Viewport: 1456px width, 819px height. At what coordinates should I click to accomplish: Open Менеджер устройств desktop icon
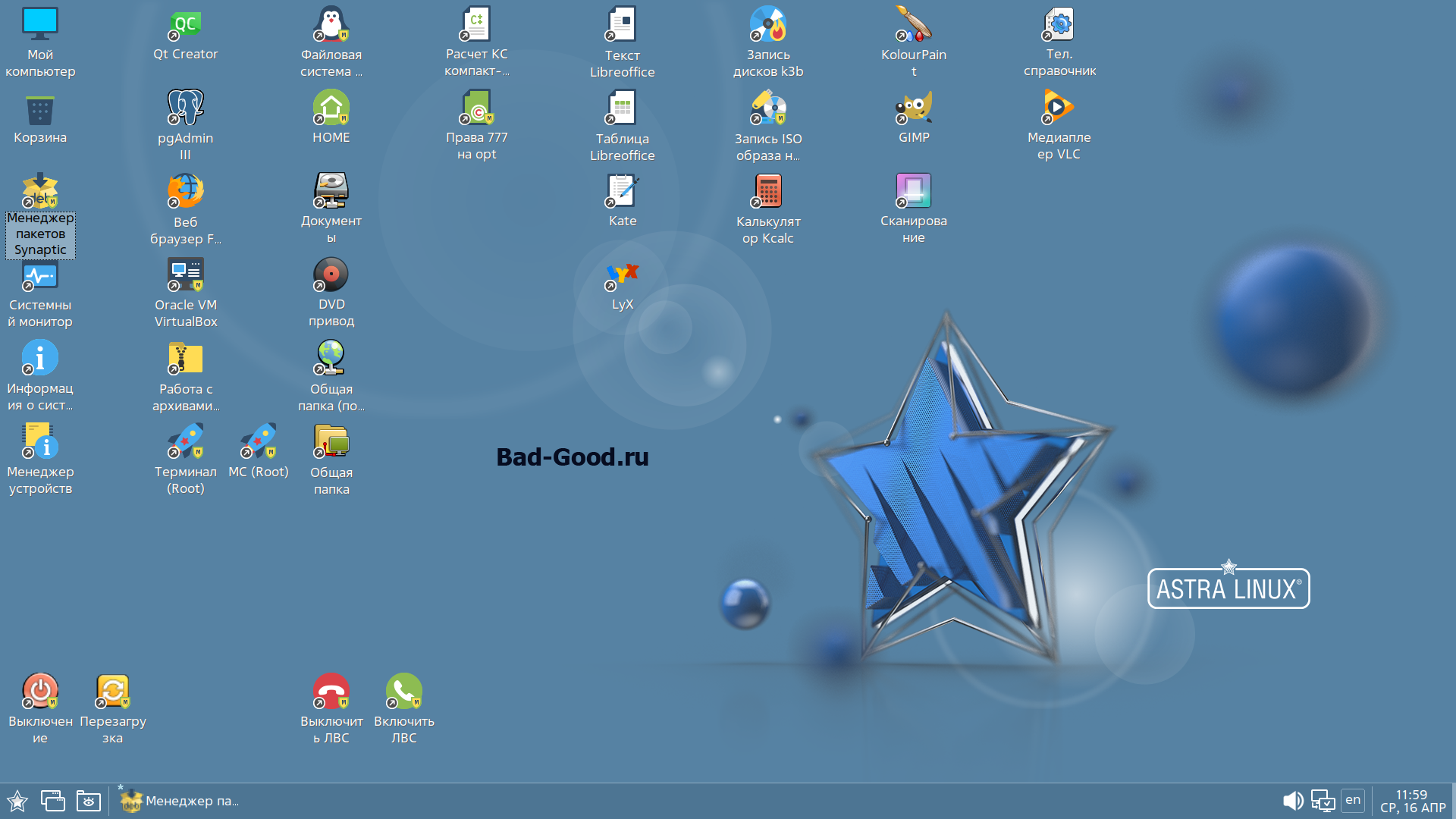click(x=40, y=441)
